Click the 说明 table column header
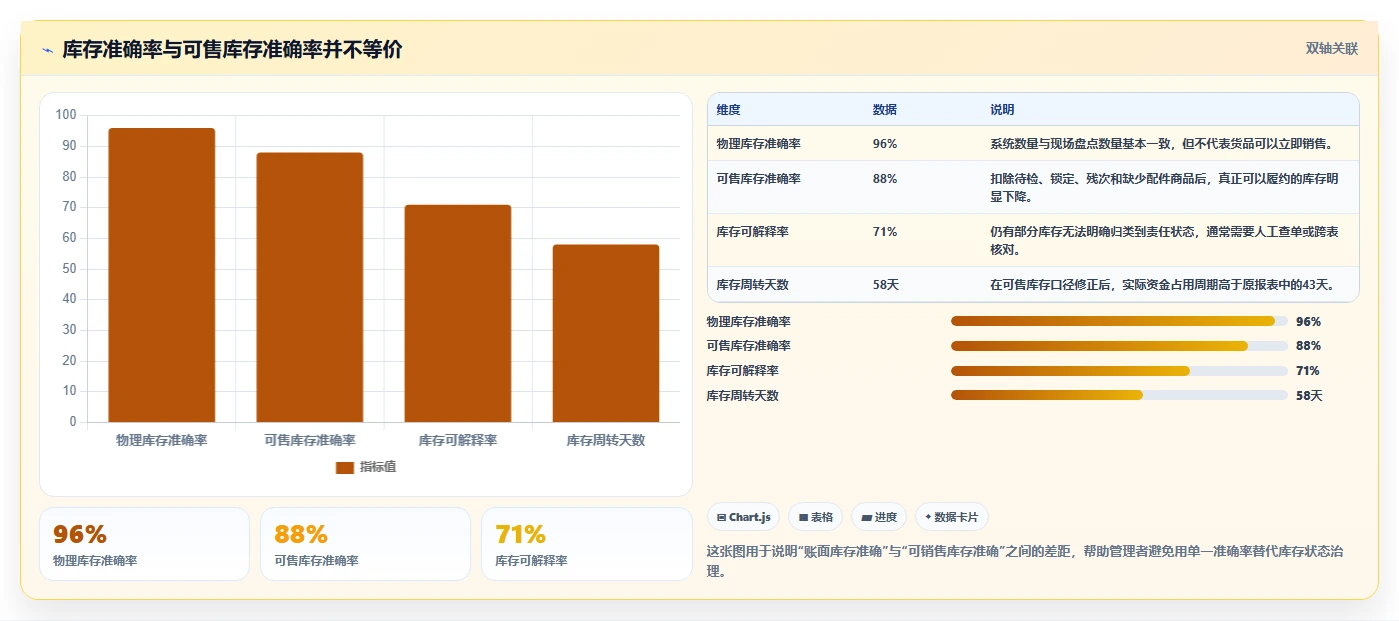 pyautogui.click(x=1002, y=110)
